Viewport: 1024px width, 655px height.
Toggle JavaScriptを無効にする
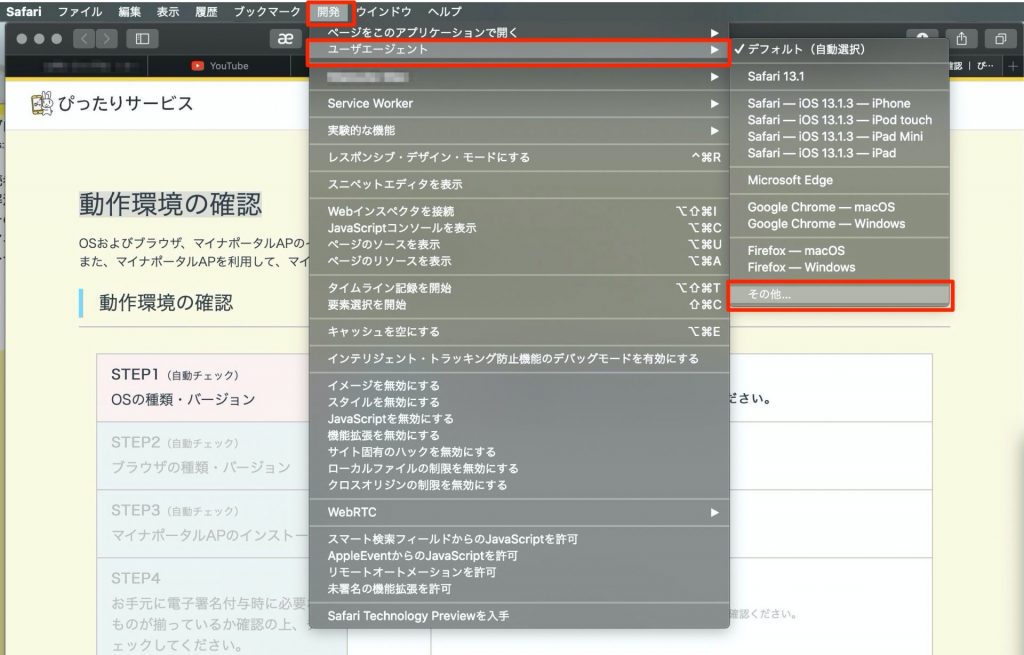519,419
